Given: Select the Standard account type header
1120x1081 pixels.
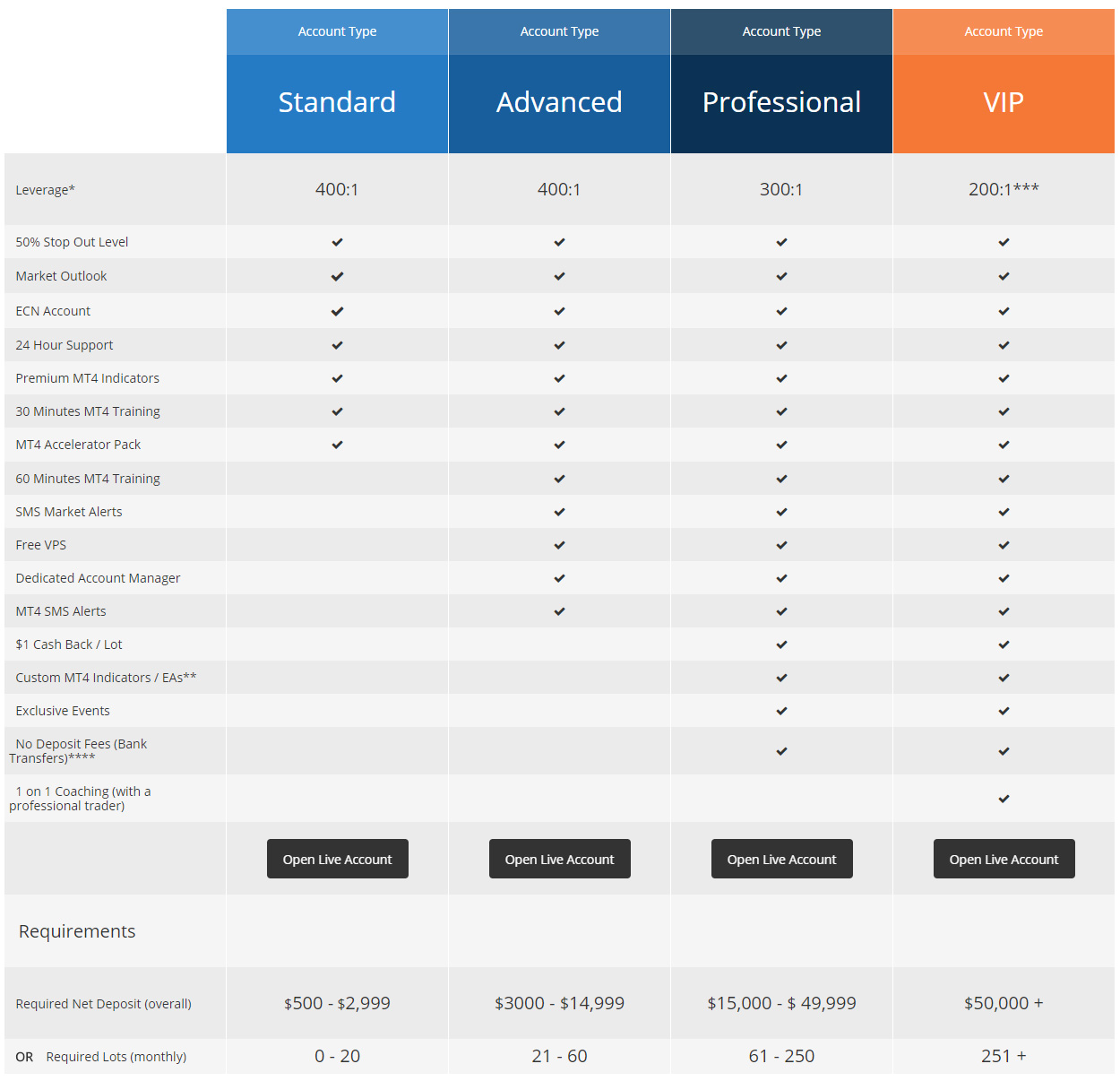Looking at the screenshot, I should tap(337, 102).
